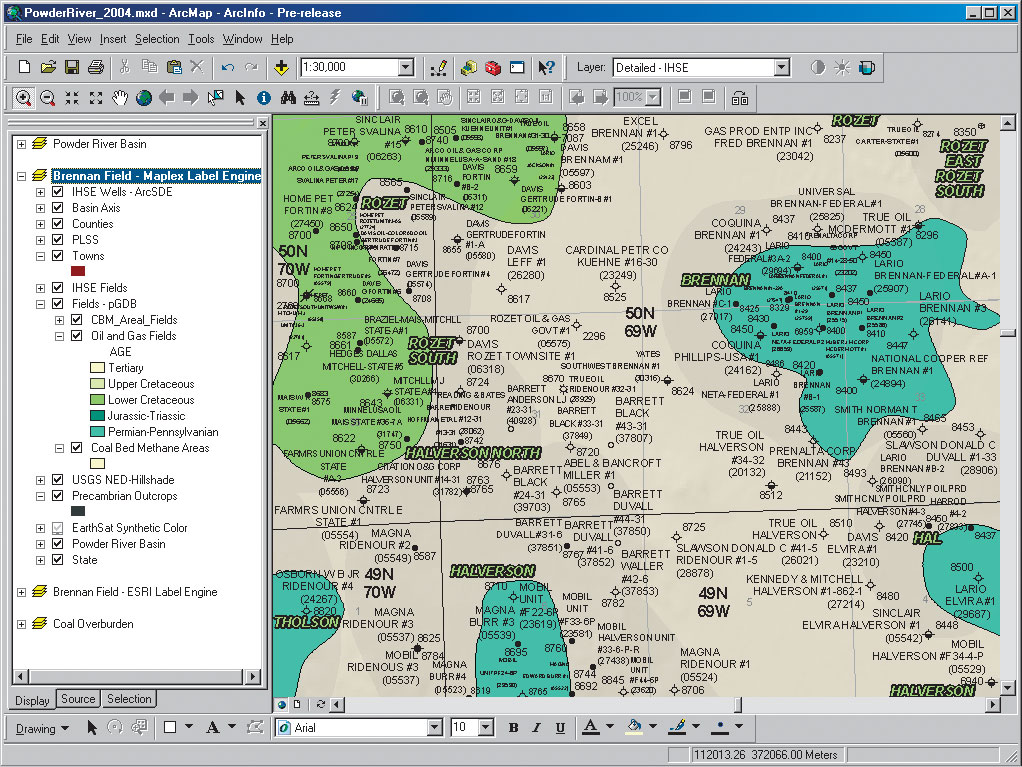Switch to the Source tab
Viewport: 1022px width, 767px height.
78,700
